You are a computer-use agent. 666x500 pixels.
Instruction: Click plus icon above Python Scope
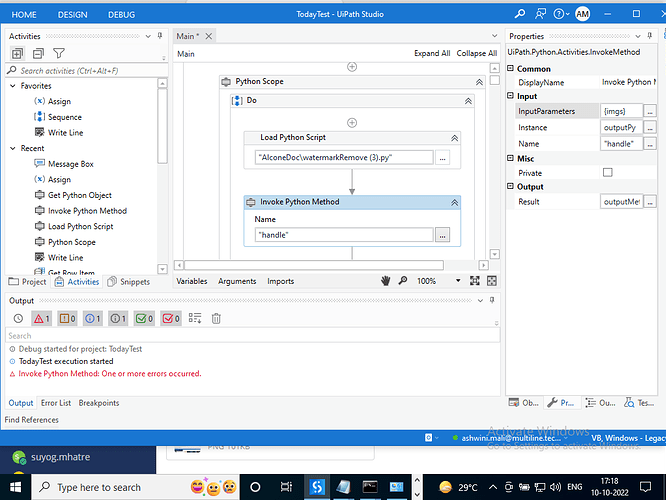coord(352,67)
